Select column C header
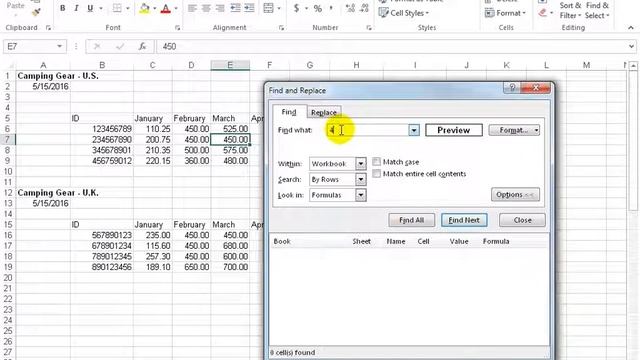 tap(152, 65)
